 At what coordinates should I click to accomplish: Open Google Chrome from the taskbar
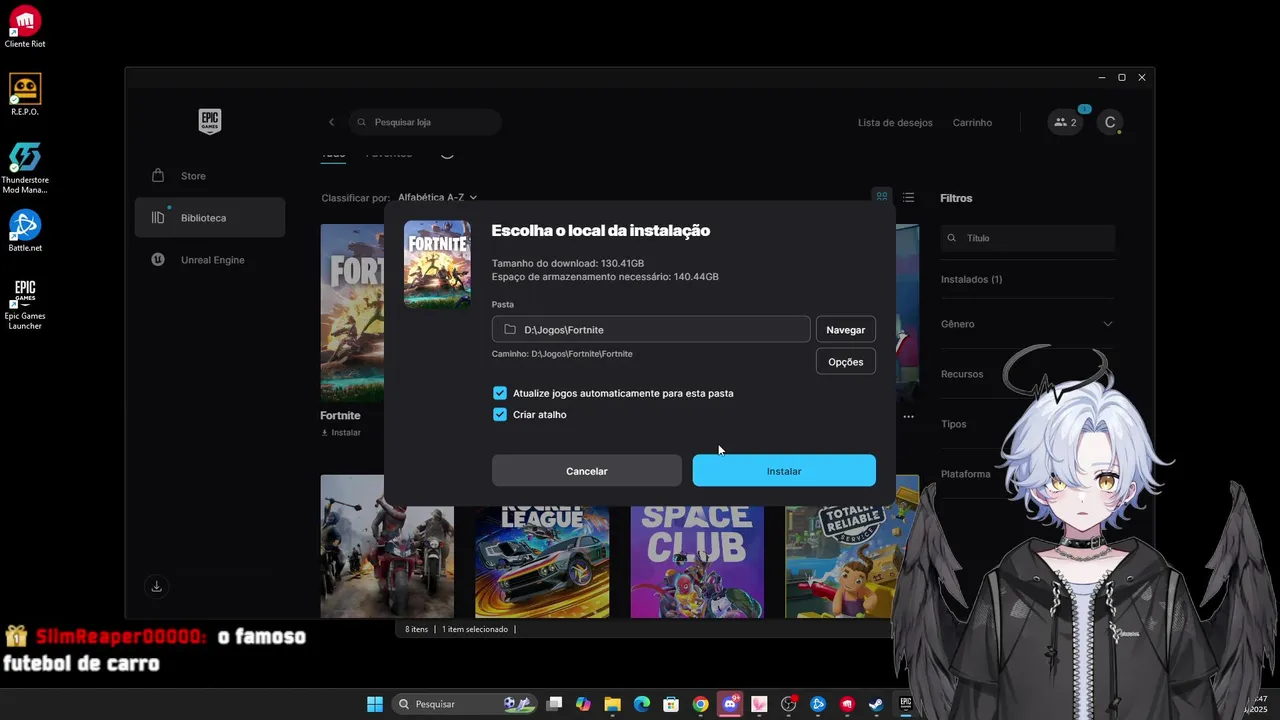point(701,704)
